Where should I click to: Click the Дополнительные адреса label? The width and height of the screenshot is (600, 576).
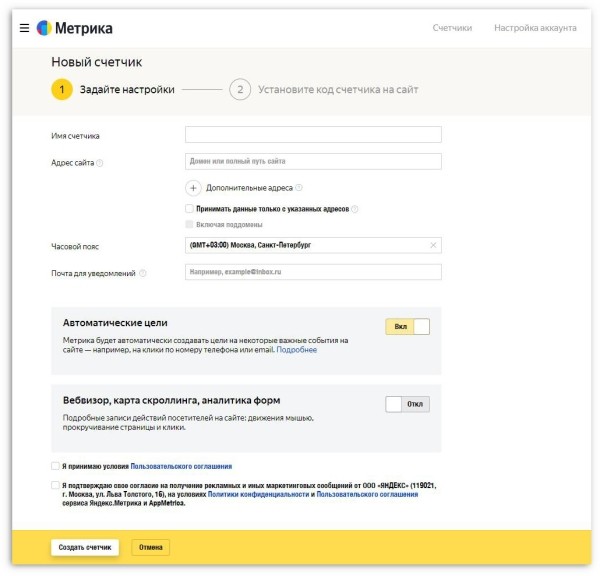pos(249,188)
